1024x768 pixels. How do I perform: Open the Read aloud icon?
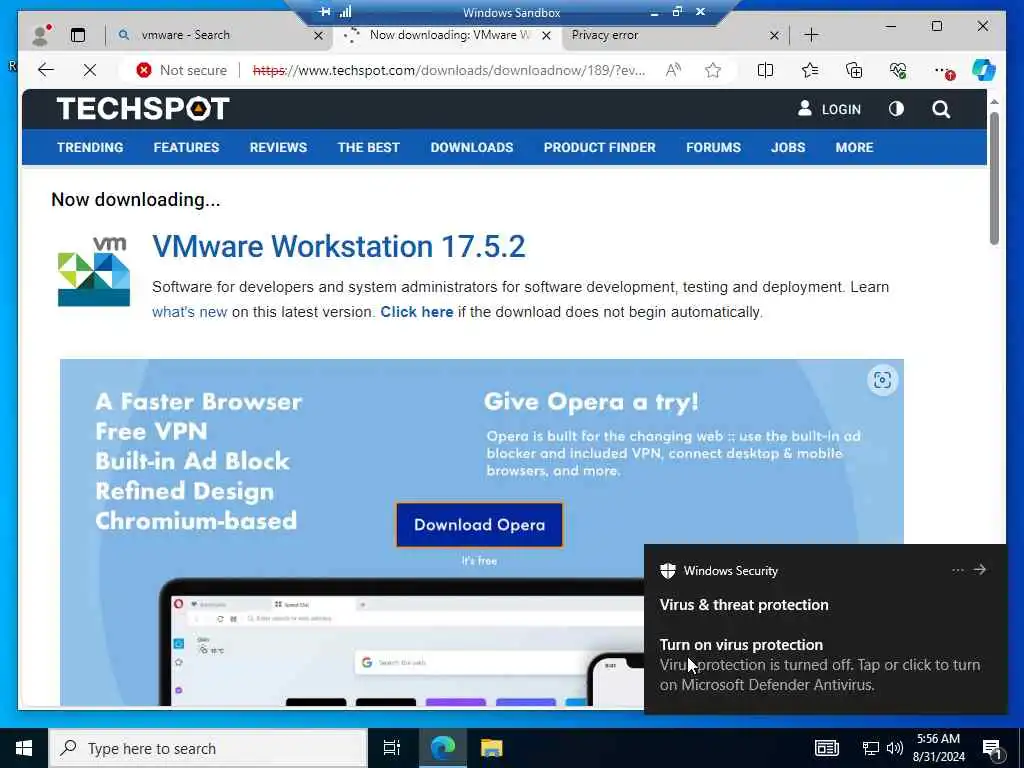tap(673, 70)
